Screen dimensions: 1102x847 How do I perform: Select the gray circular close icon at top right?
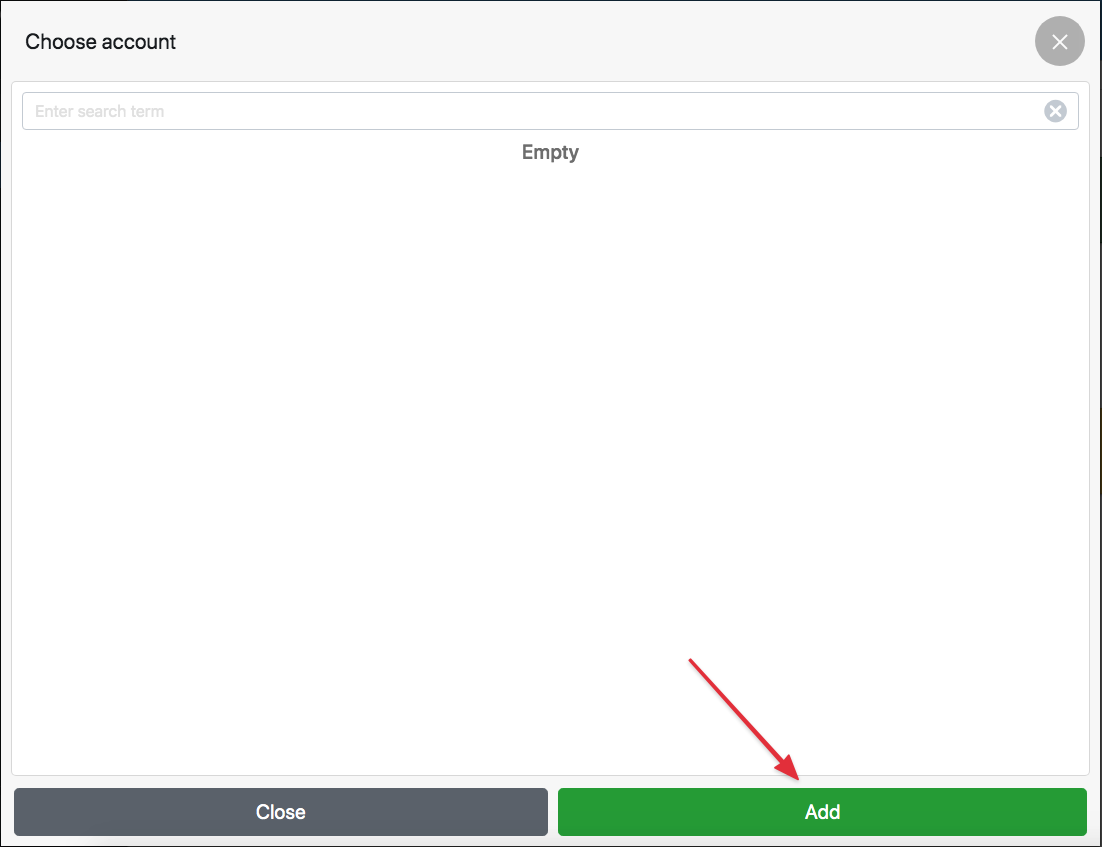point(1059,42)
